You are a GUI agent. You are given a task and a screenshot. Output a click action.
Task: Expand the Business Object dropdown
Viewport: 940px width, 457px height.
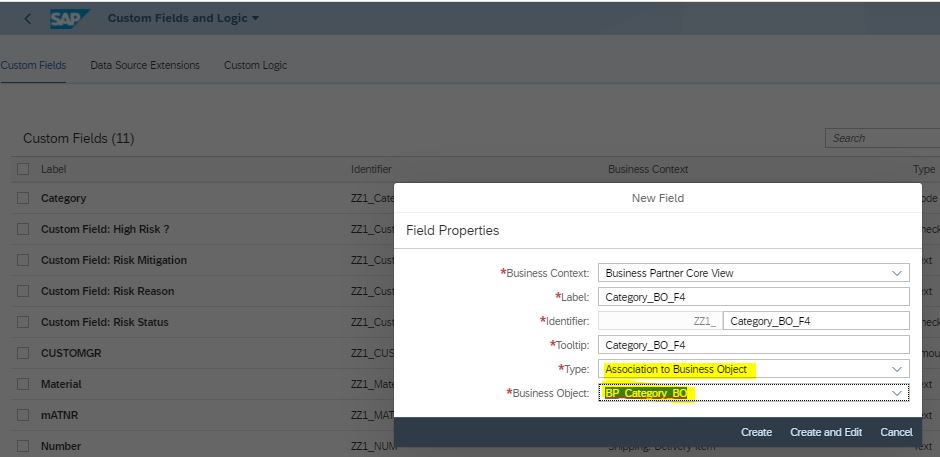click(897, 393)
